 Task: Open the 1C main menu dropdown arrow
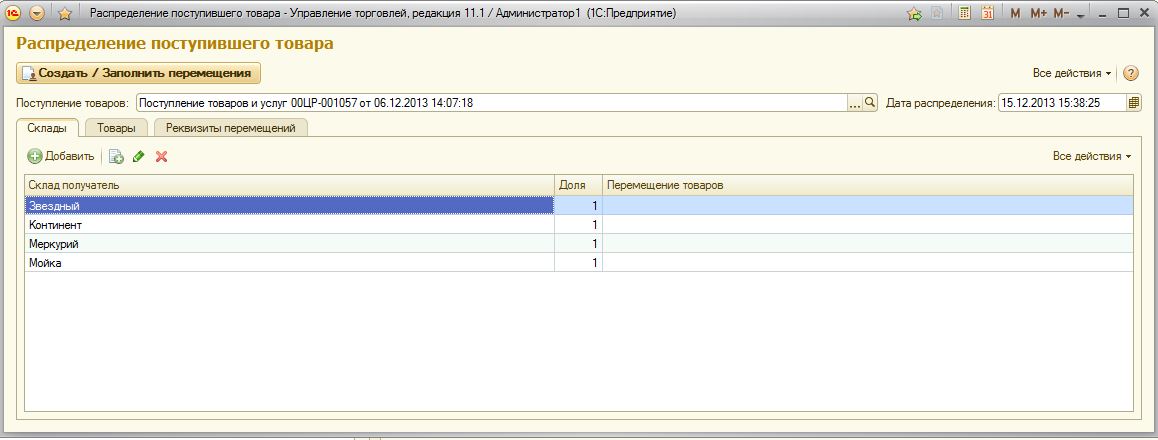tap(37, 13)
